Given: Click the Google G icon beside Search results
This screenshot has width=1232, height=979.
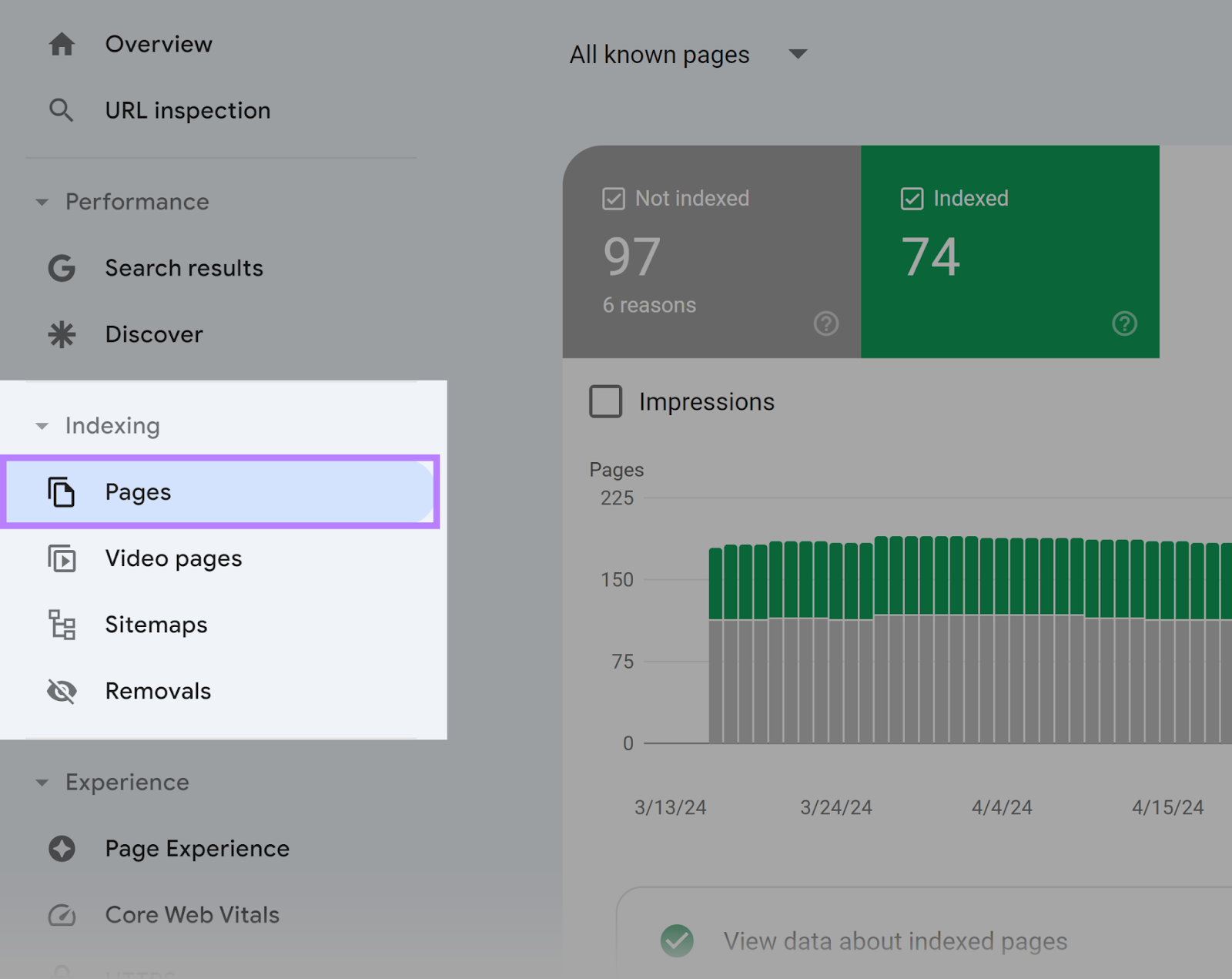Looking at the screenshot, I should click(62, 268).
